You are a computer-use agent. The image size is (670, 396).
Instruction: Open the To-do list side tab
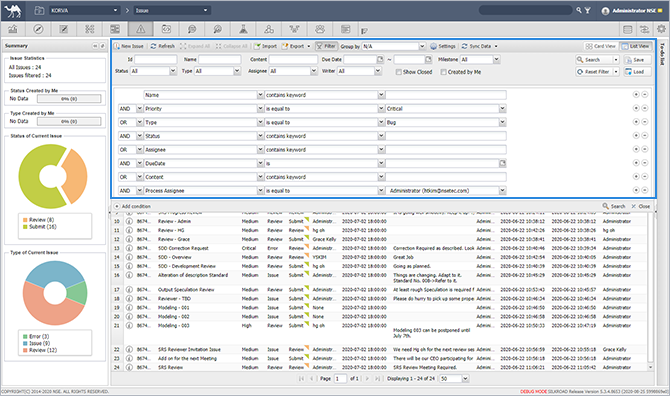point(663,54)
